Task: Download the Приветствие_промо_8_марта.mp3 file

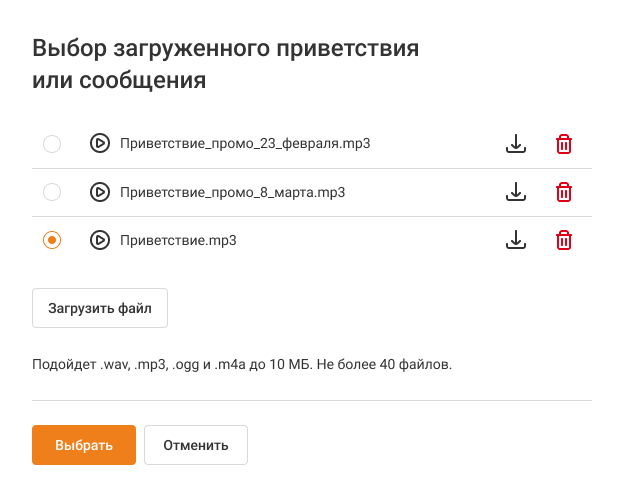Action: point(515,192)
